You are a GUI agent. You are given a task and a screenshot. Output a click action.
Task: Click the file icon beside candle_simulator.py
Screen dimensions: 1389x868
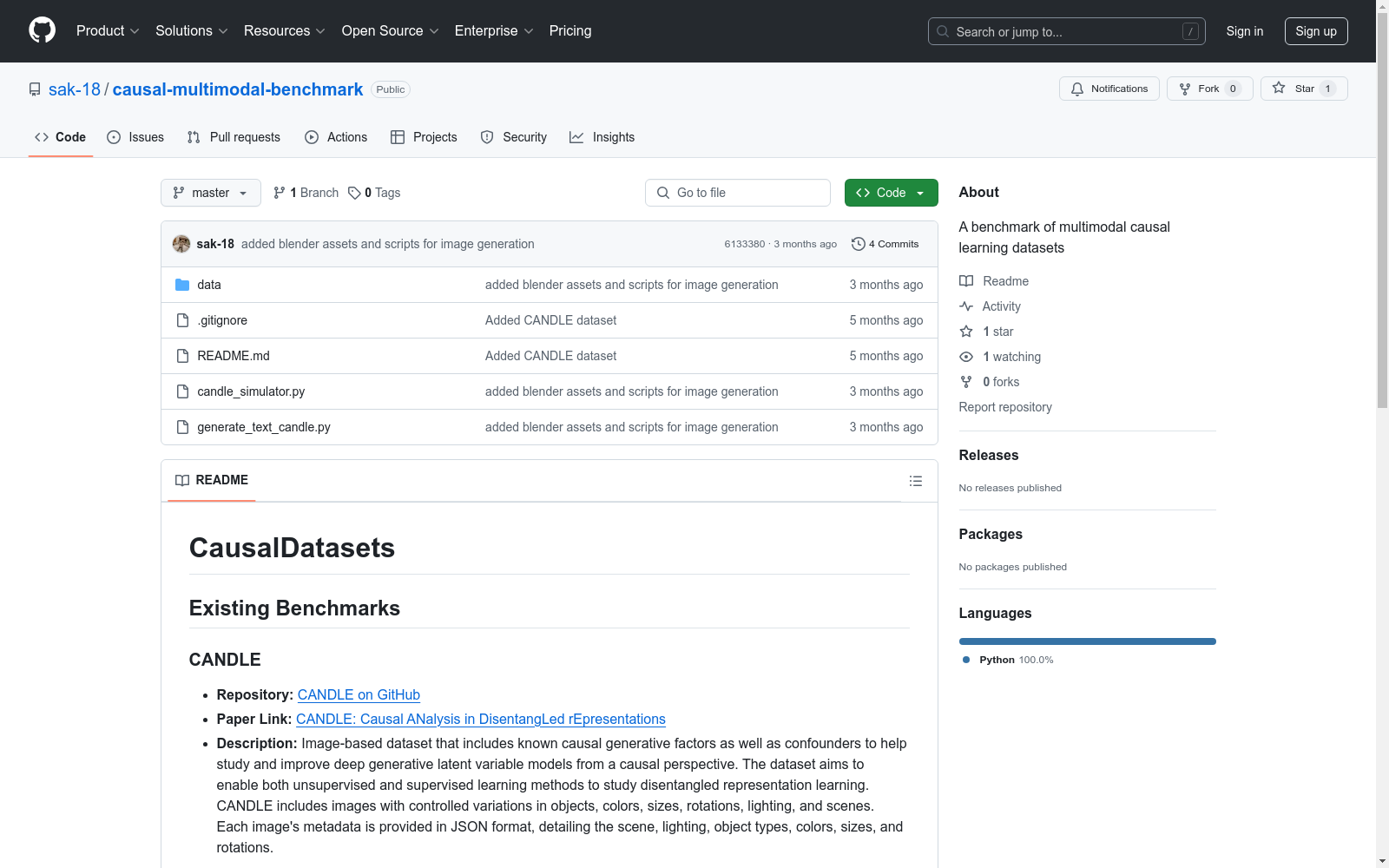click(x=182, y=391)
